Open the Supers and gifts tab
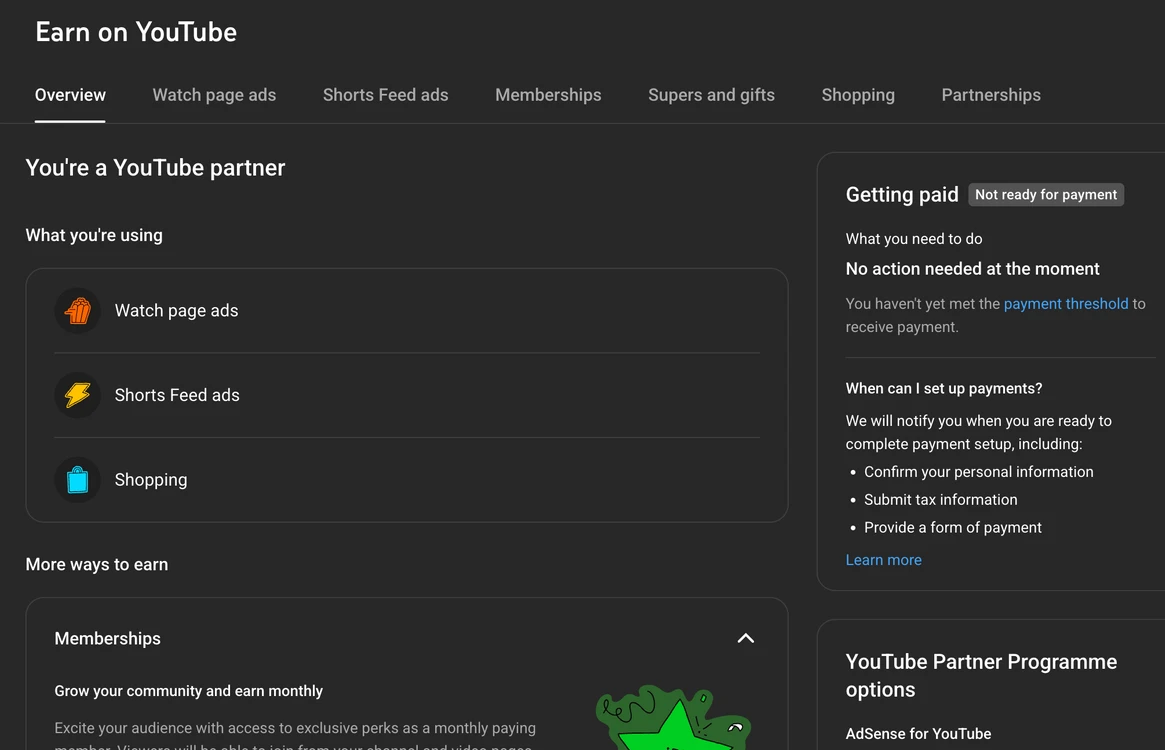Image resolution: width=1165 pixels, height=750 pixels. (711, 95)
